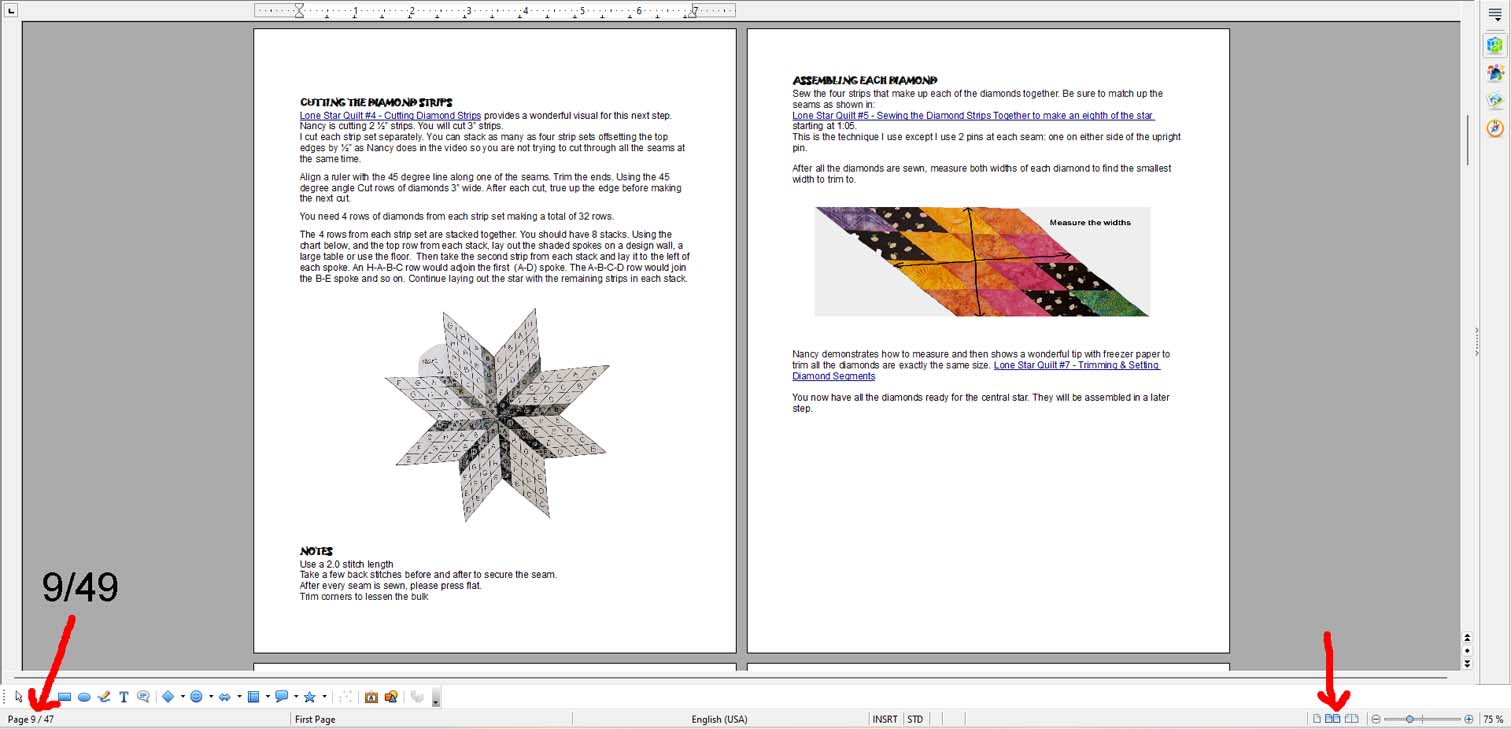1511x729 pixels.
Task: Expand the Flowchart dropdown arrow
Action: pos(267,697)
